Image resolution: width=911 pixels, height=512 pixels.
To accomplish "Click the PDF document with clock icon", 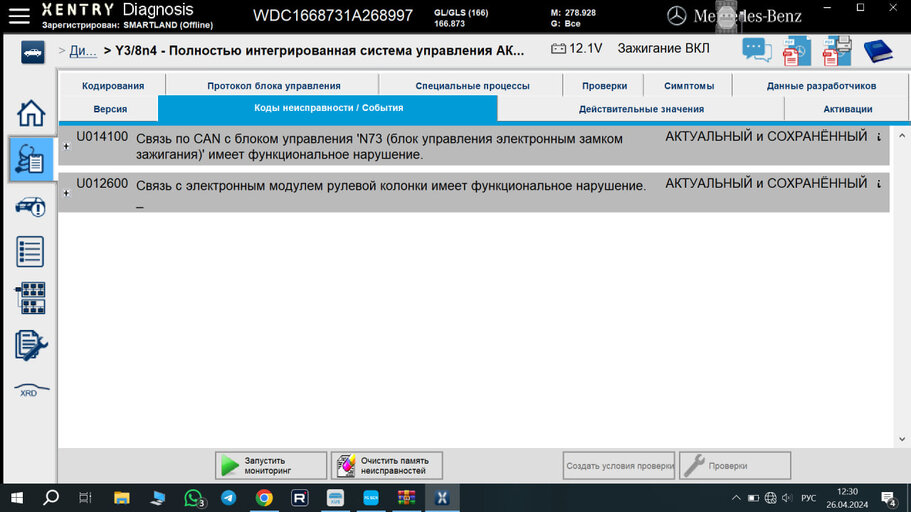I will click(797, 51).
